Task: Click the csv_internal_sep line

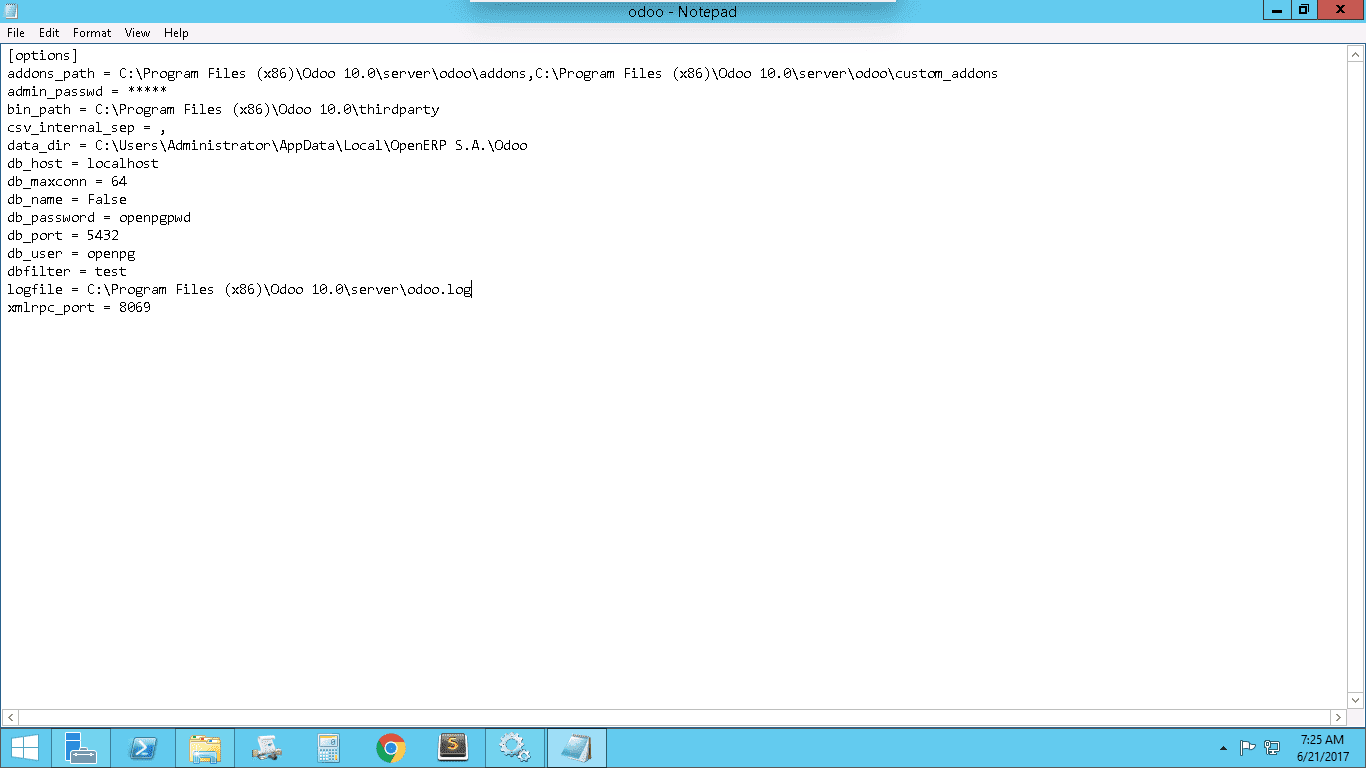Action: click(87, 128)
